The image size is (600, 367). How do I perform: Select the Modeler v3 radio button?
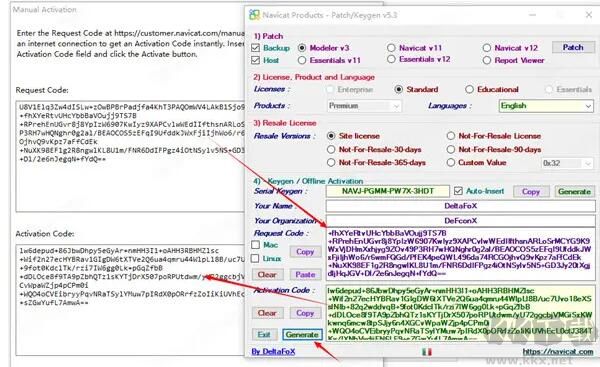302,48
